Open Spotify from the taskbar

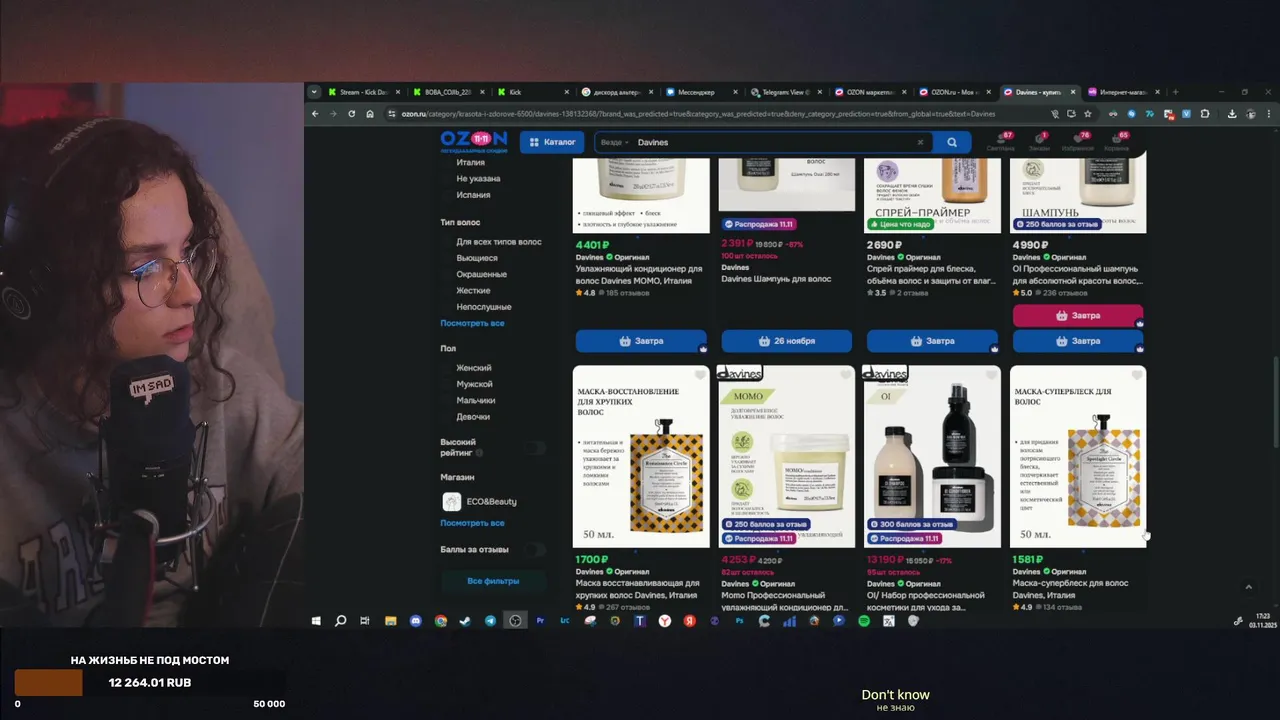(x=864, y=621)
